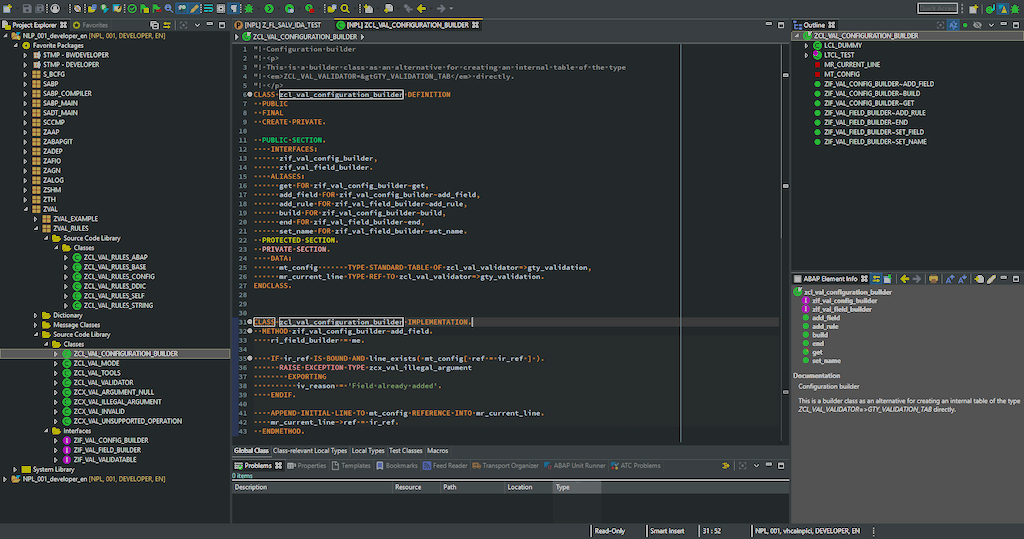Click the back arrow in ABAP Element Info
Viewport: 1024px width, 539px height.
click(x=904, y=278)
